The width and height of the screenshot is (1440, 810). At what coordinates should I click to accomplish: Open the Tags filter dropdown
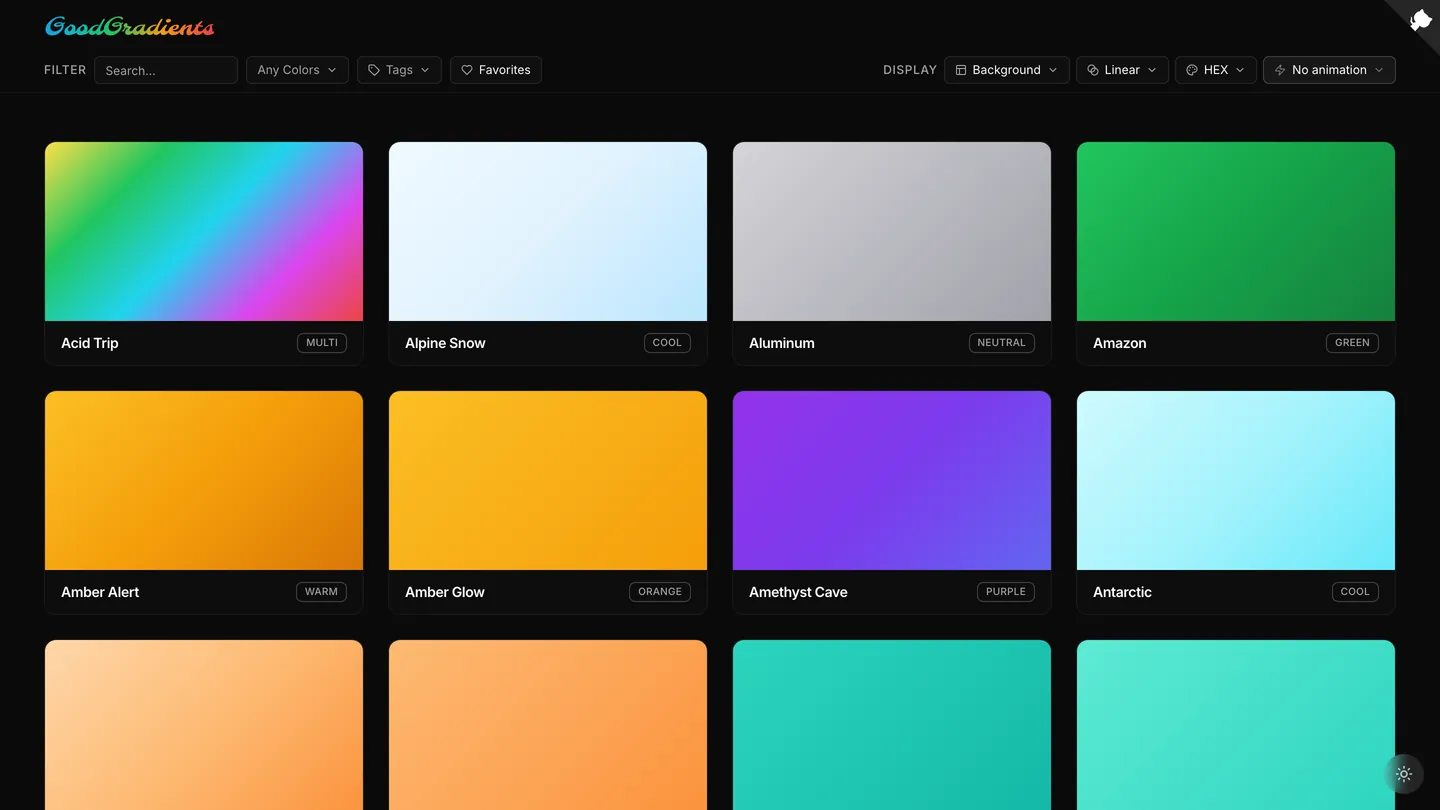[x=399, y=70]
